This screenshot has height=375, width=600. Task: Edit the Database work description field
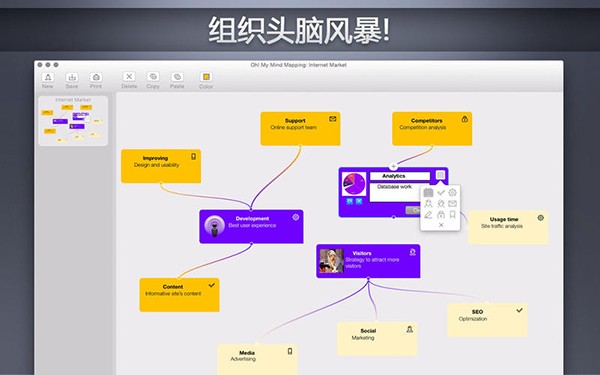(x=395, y=192)
